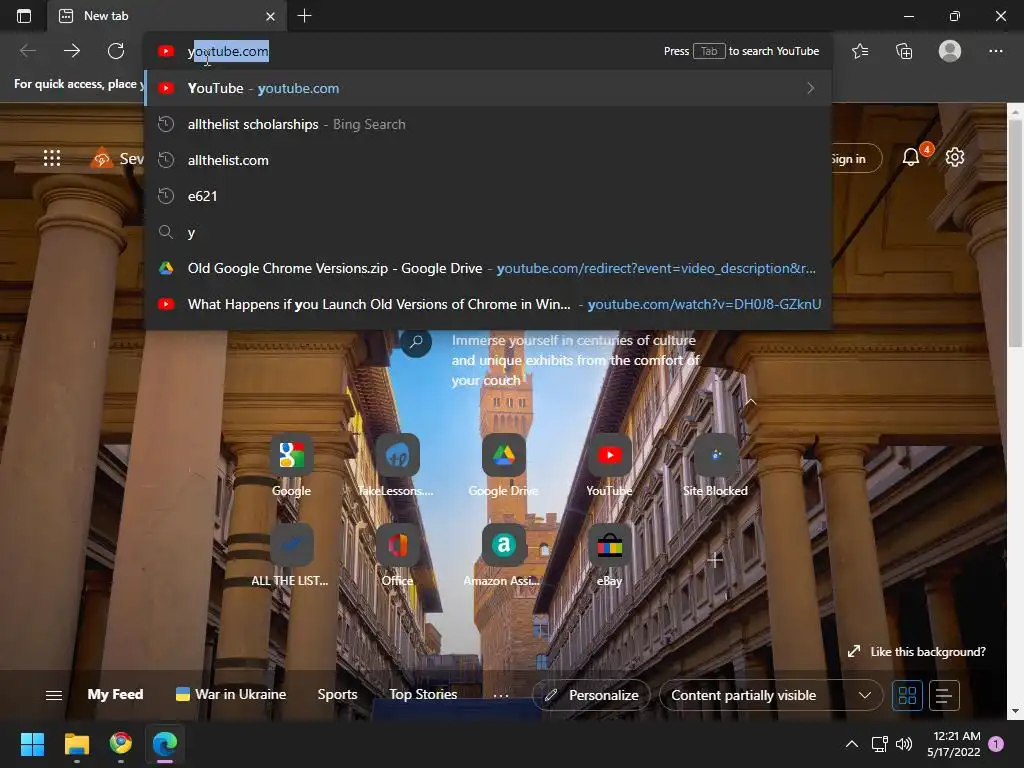The image size is (1024, 768).
Task: Close the New tab tab
Action: pos(270,16)
